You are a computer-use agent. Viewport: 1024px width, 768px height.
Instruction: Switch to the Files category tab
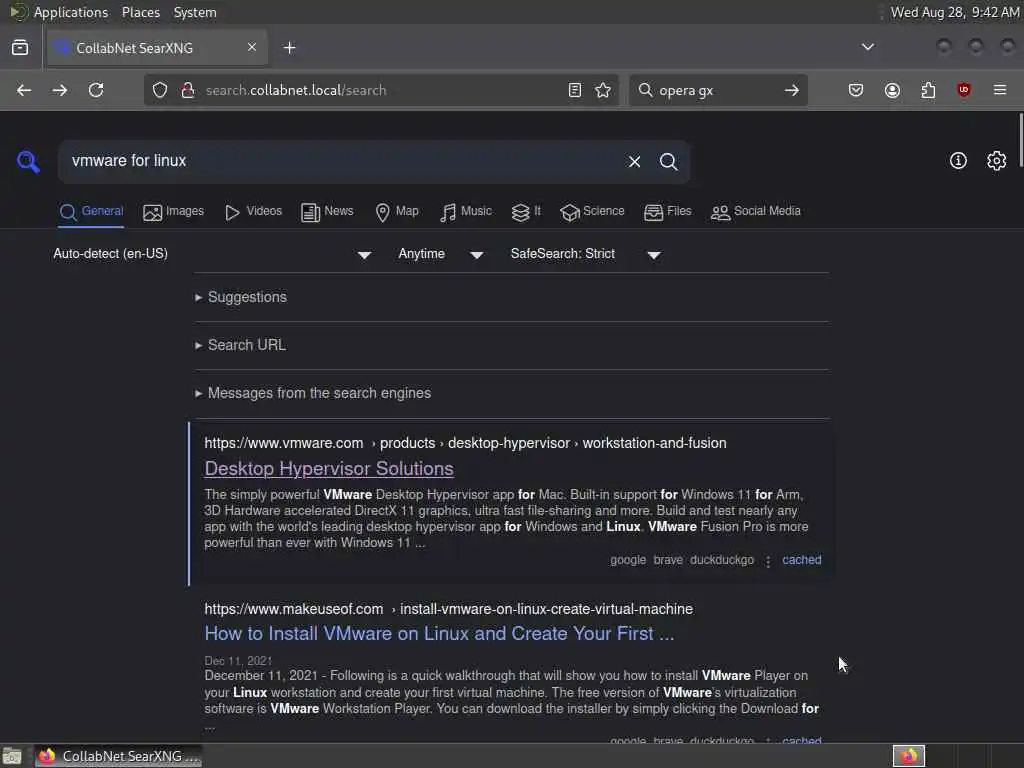pyautogui.click(x=667, y=212)
